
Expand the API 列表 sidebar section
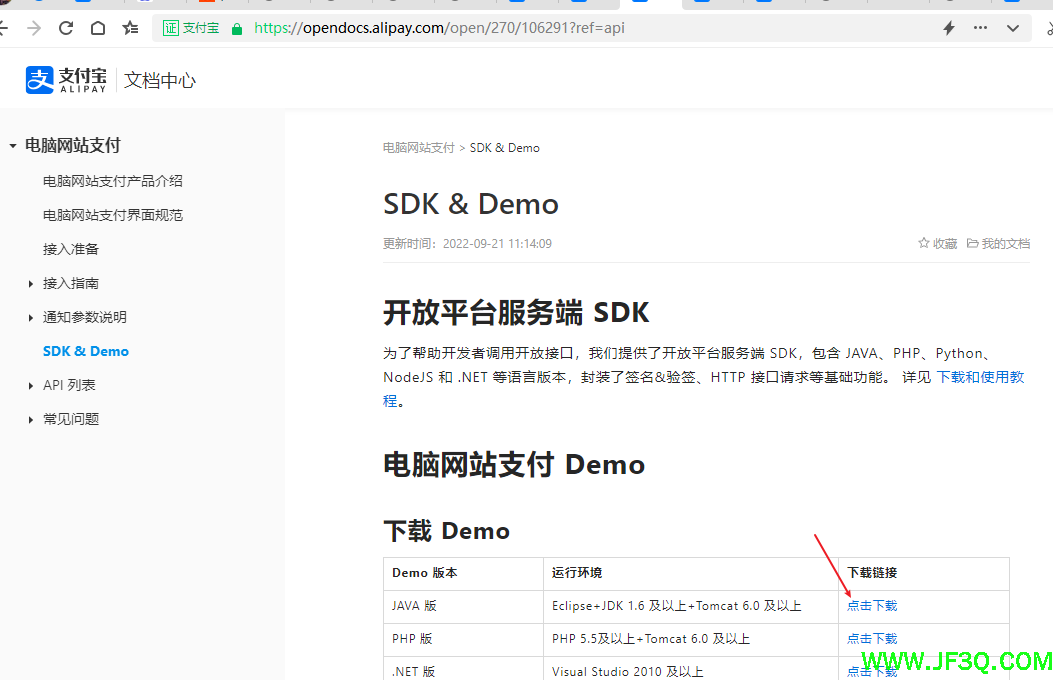[x=31, y=386]
